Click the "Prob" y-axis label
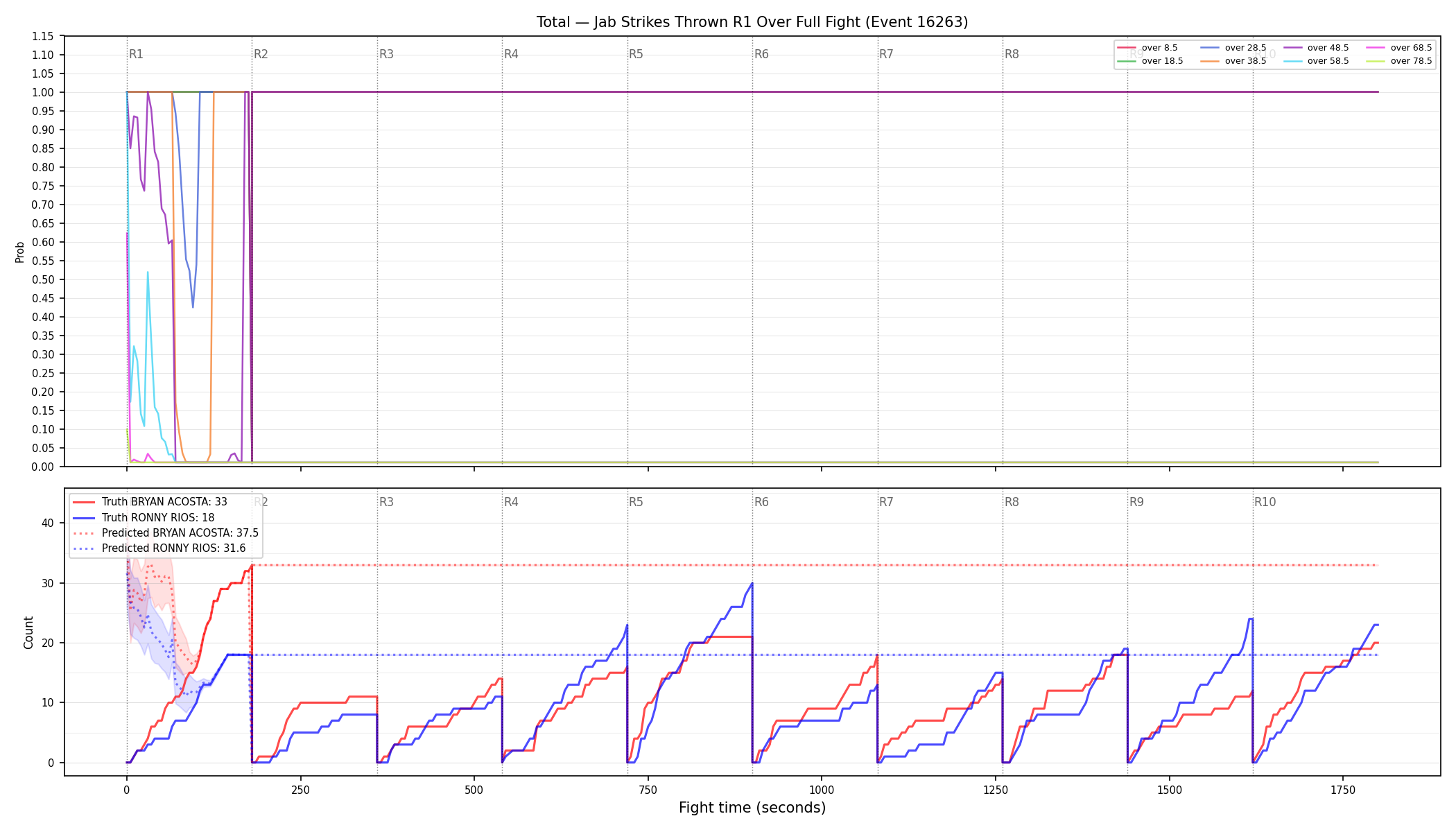The width and height of the screenshot is (1456, 832). tap(20, 252)
